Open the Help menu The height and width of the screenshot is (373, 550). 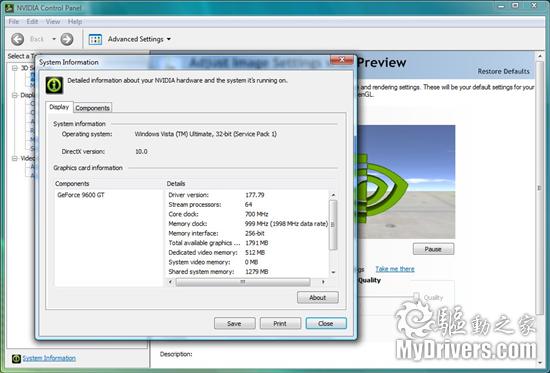pos(75,22)
